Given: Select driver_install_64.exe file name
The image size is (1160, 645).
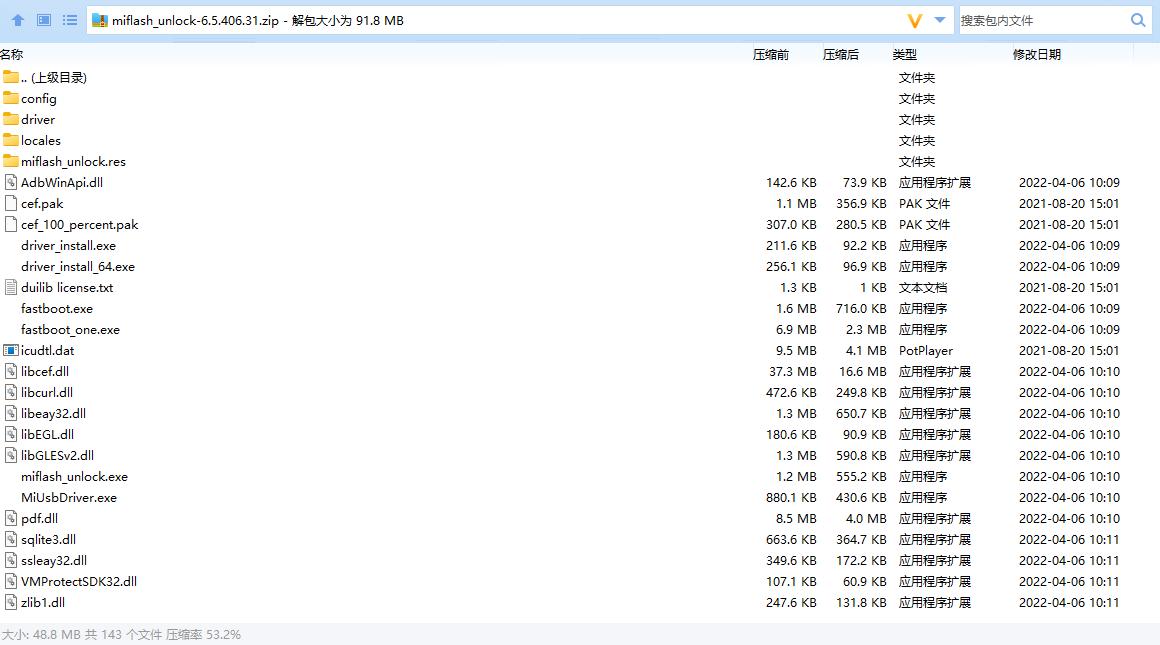Looking at the screenshot, I should [x=78, y=266].
